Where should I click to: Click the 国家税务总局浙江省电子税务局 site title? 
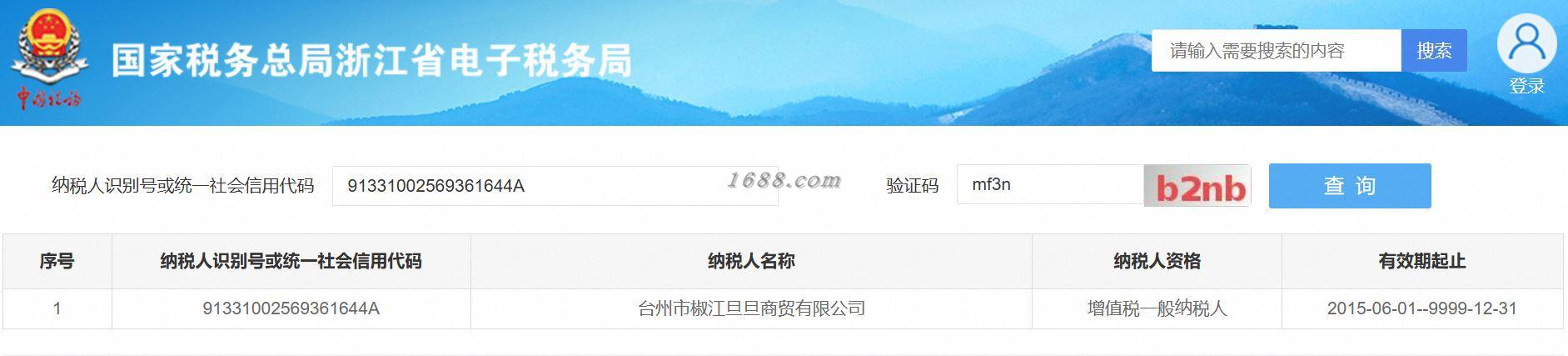pos(371,61)
